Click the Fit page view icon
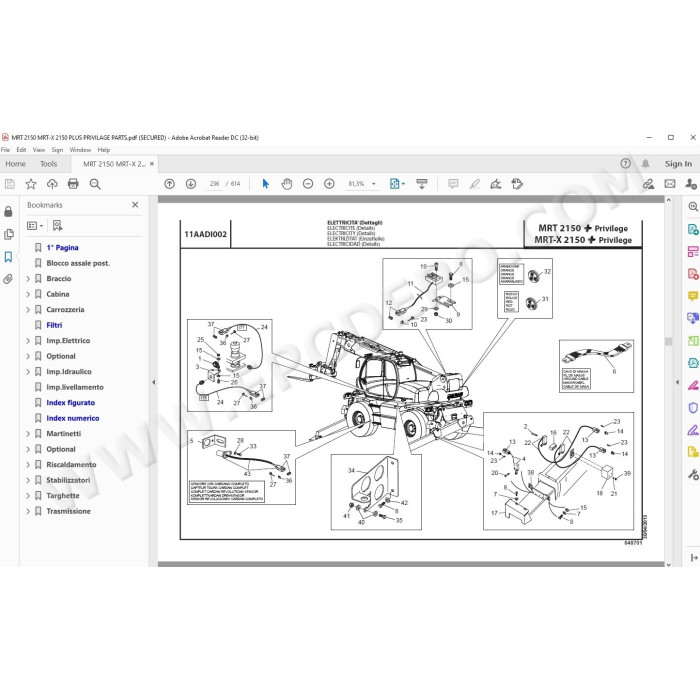 395,184
